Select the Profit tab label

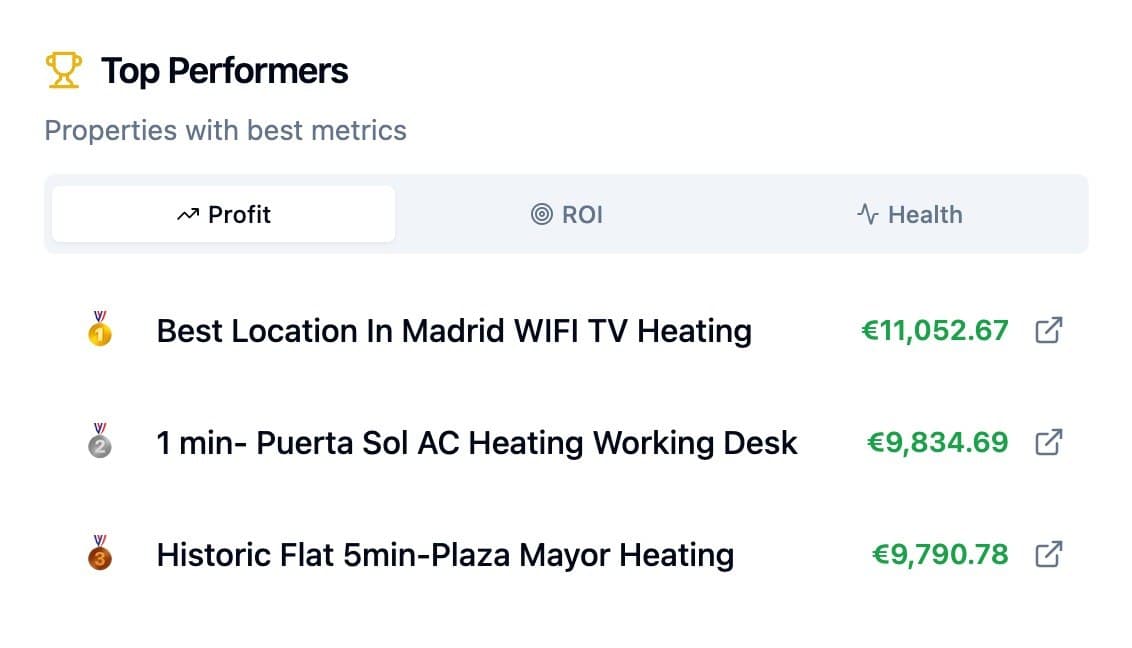pyautogui.click(x=239, y=215)
